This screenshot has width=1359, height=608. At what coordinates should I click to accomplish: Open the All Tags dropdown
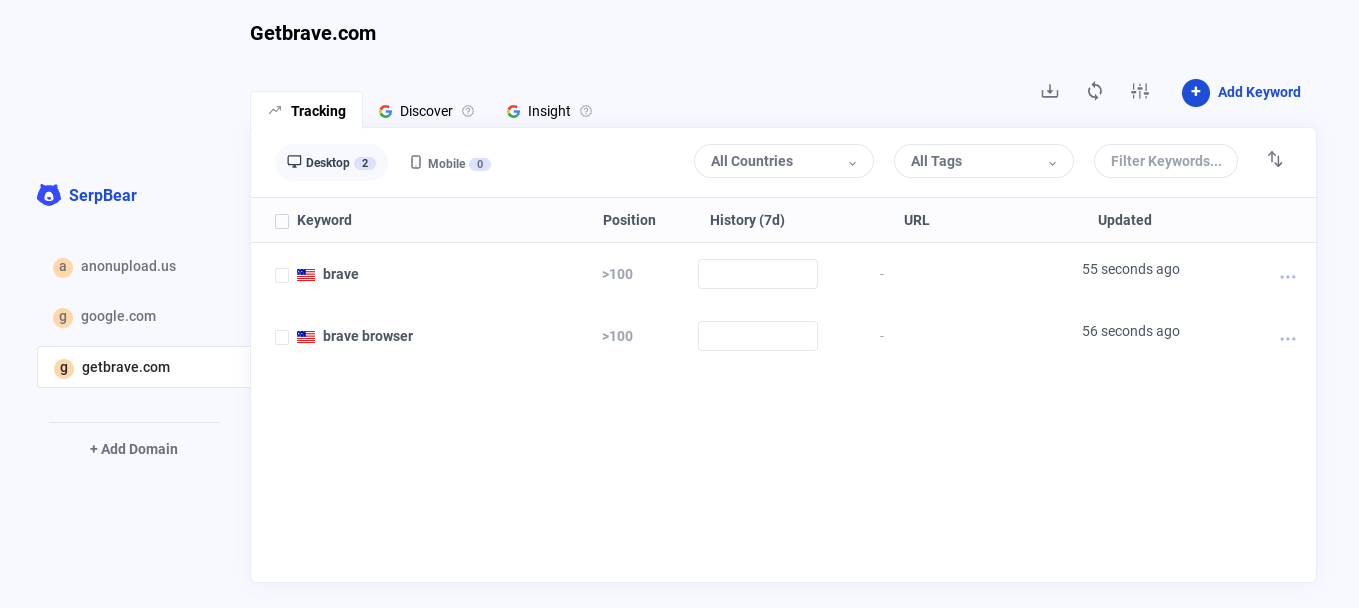pos(983,161)
